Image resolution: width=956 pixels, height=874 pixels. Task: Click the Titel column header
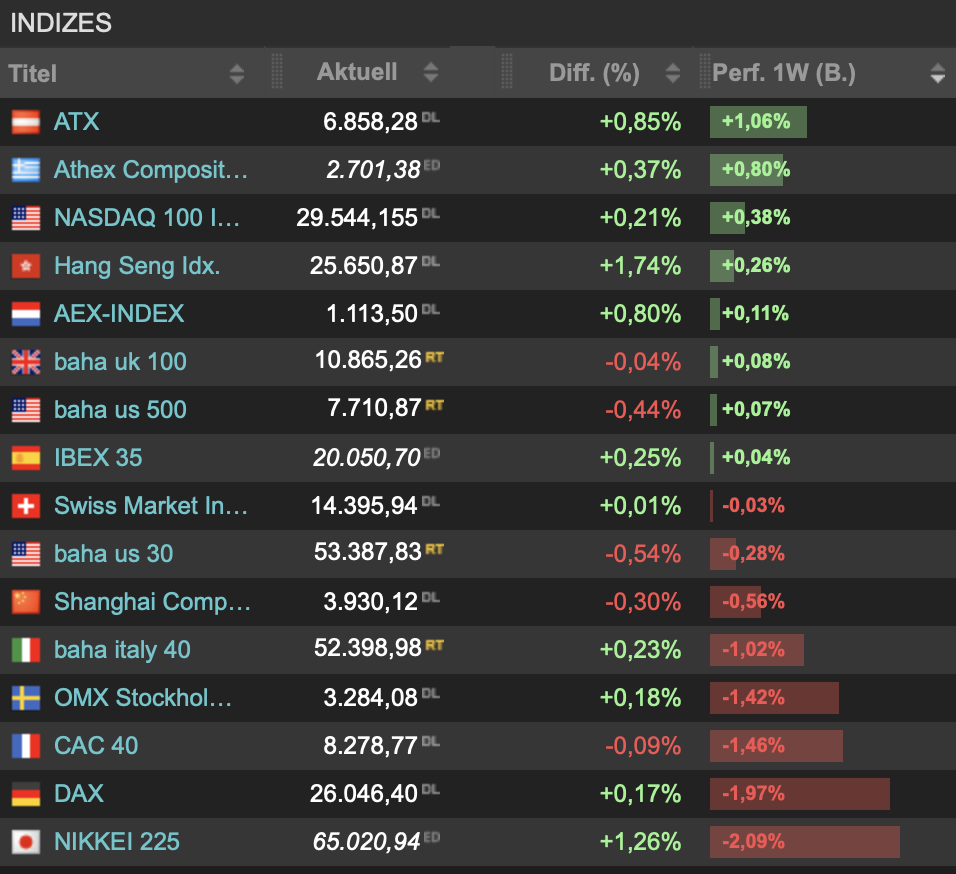33,74
